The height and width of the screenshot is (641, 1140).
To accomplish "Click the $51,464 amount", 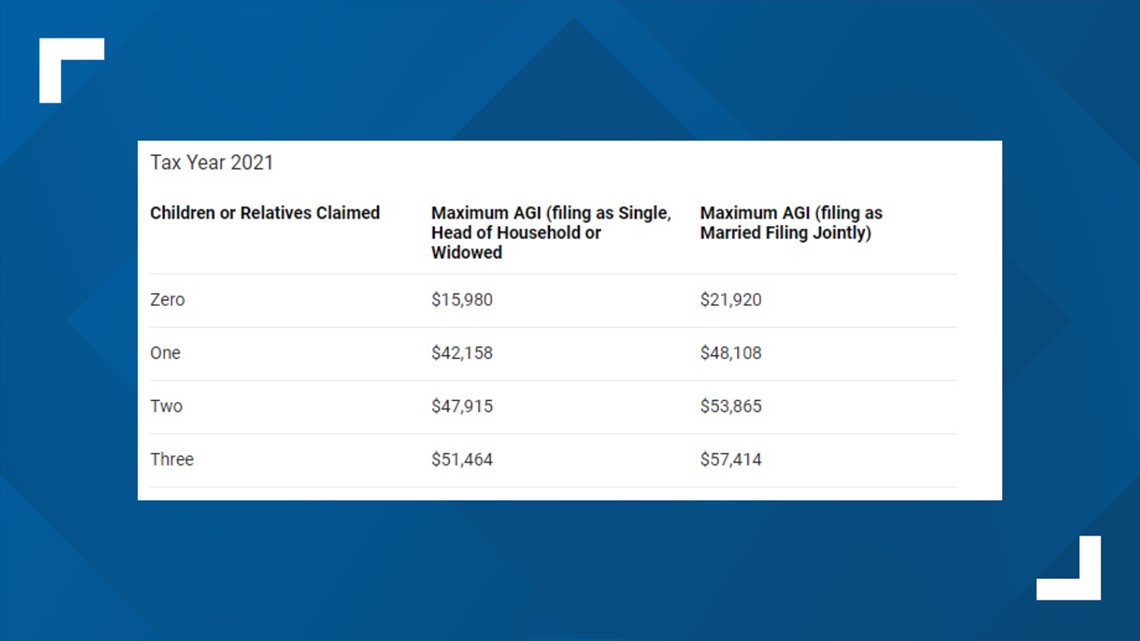I will [x=462, y=459].
